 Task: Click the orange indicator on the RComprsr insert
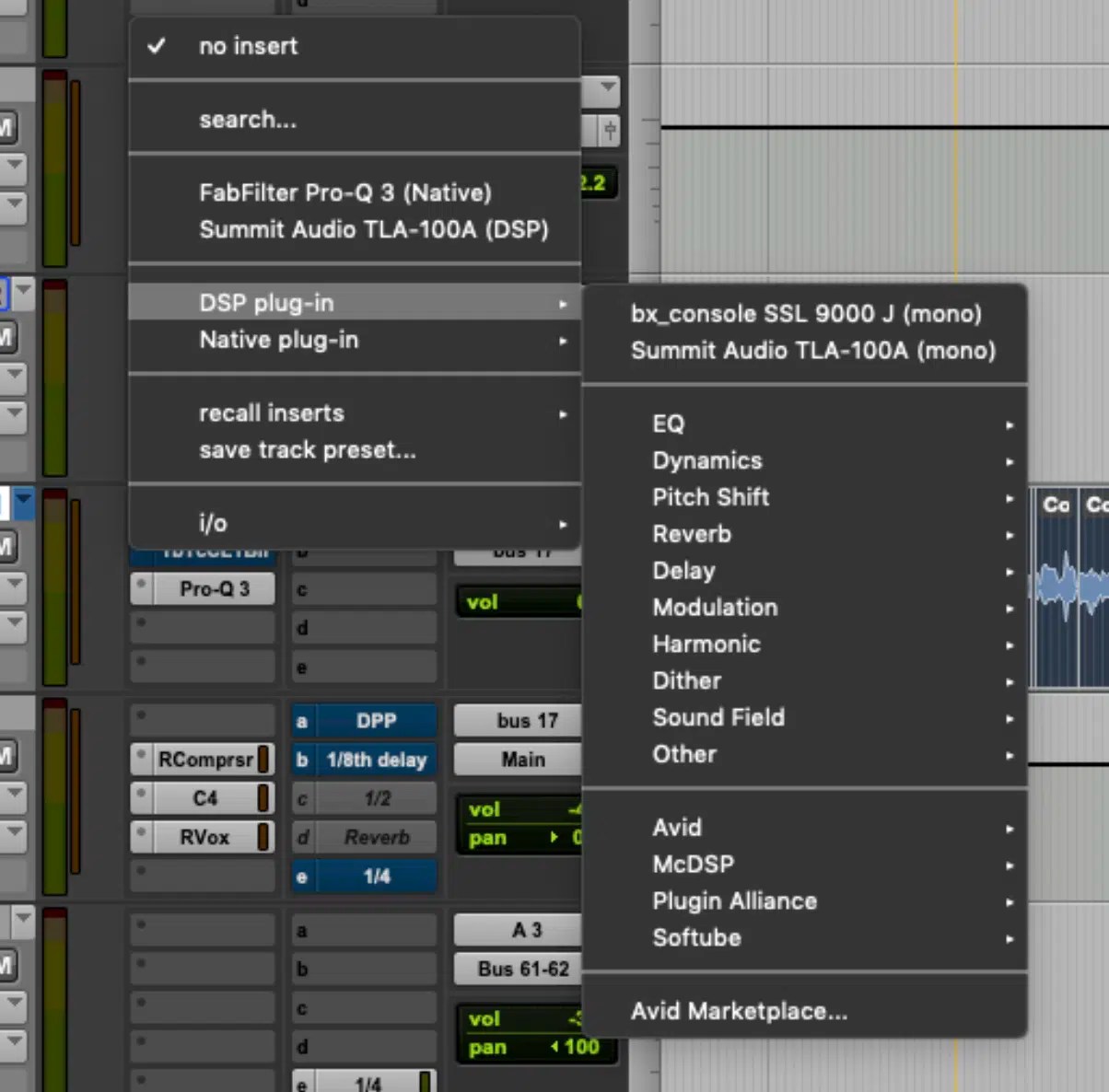click(263, 760)
